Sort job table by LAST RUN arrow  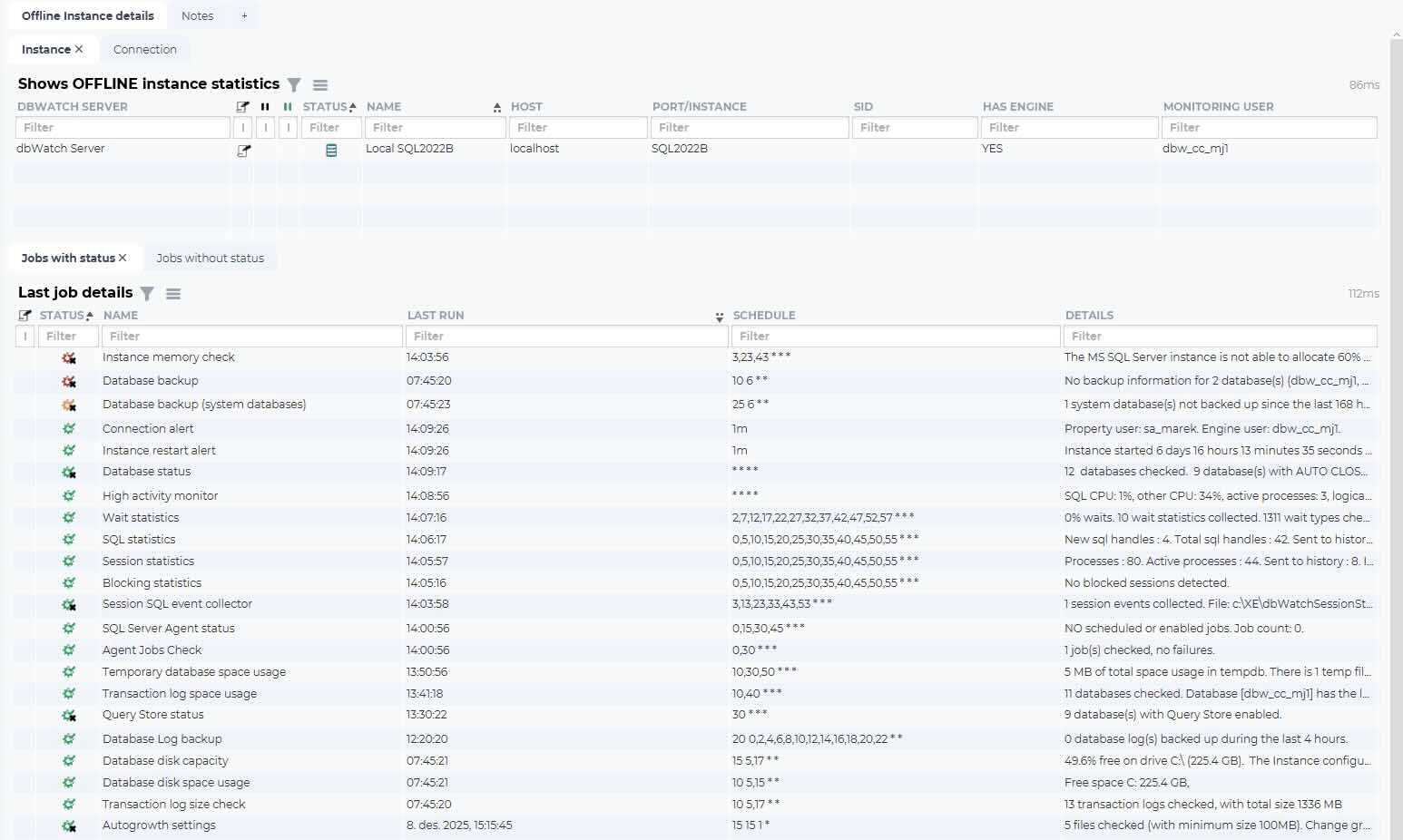click(x=719, y=317)
